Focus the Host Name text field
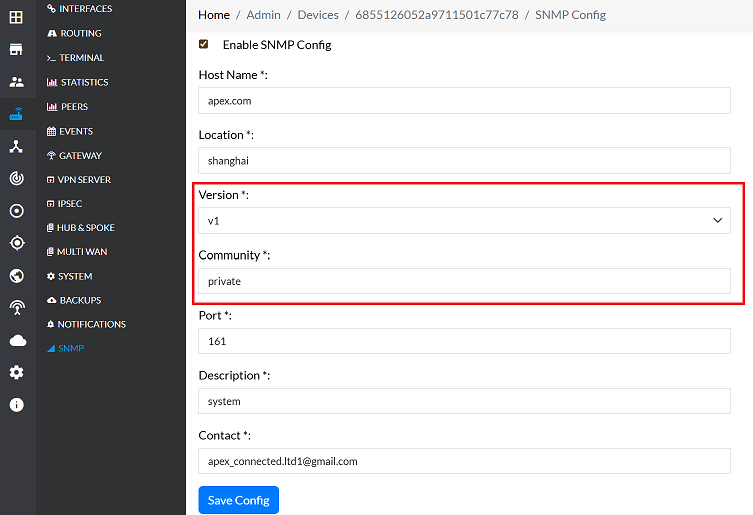The width and height of the screenshot is (753, 515). point(464,101)
